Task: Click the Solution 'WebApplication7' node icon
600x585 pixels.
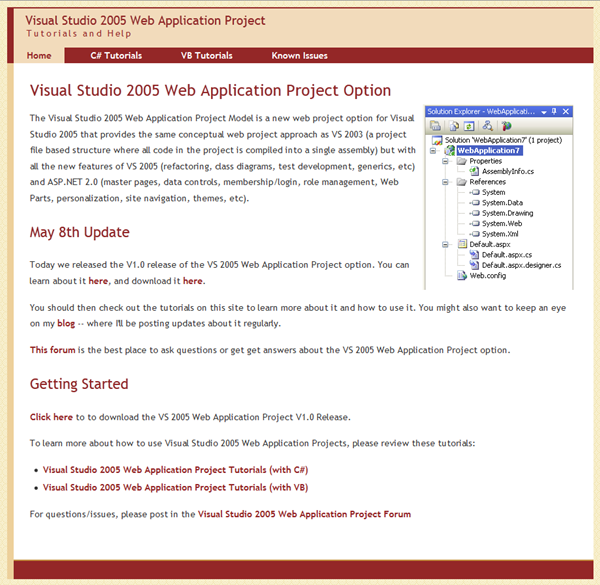Action: point(437,140)
